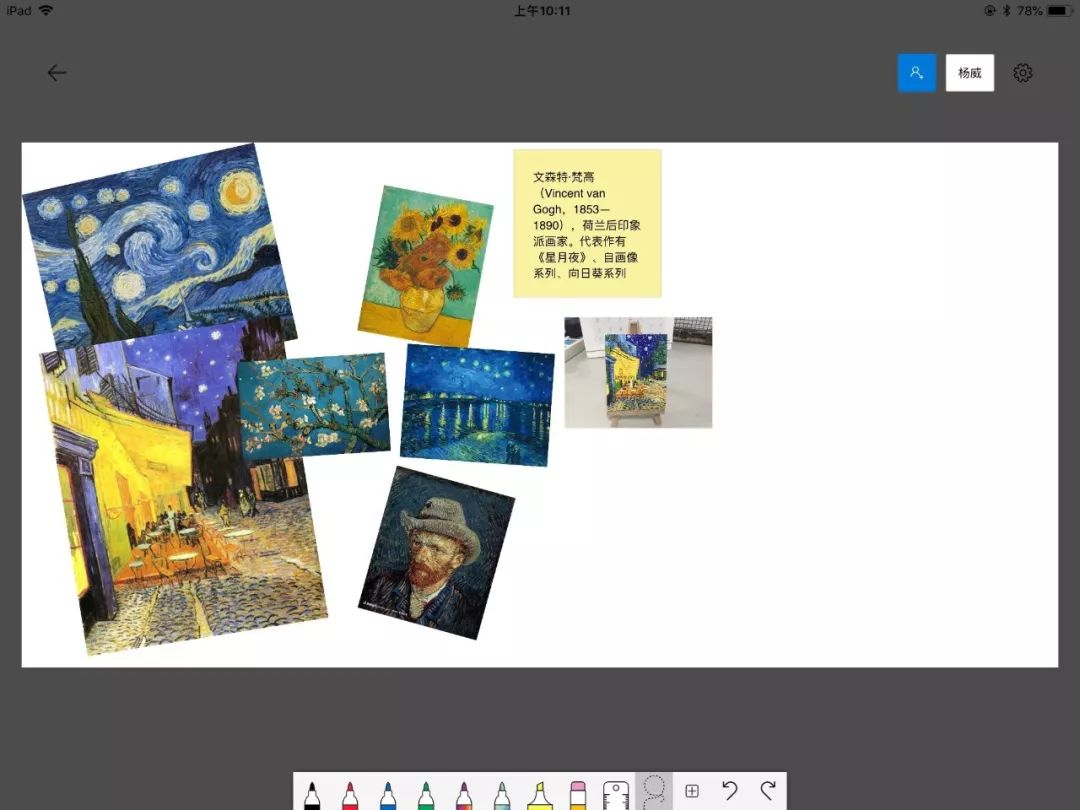
Task: Select the Starry Night Over the Rhone image
Action: point(477,405)
